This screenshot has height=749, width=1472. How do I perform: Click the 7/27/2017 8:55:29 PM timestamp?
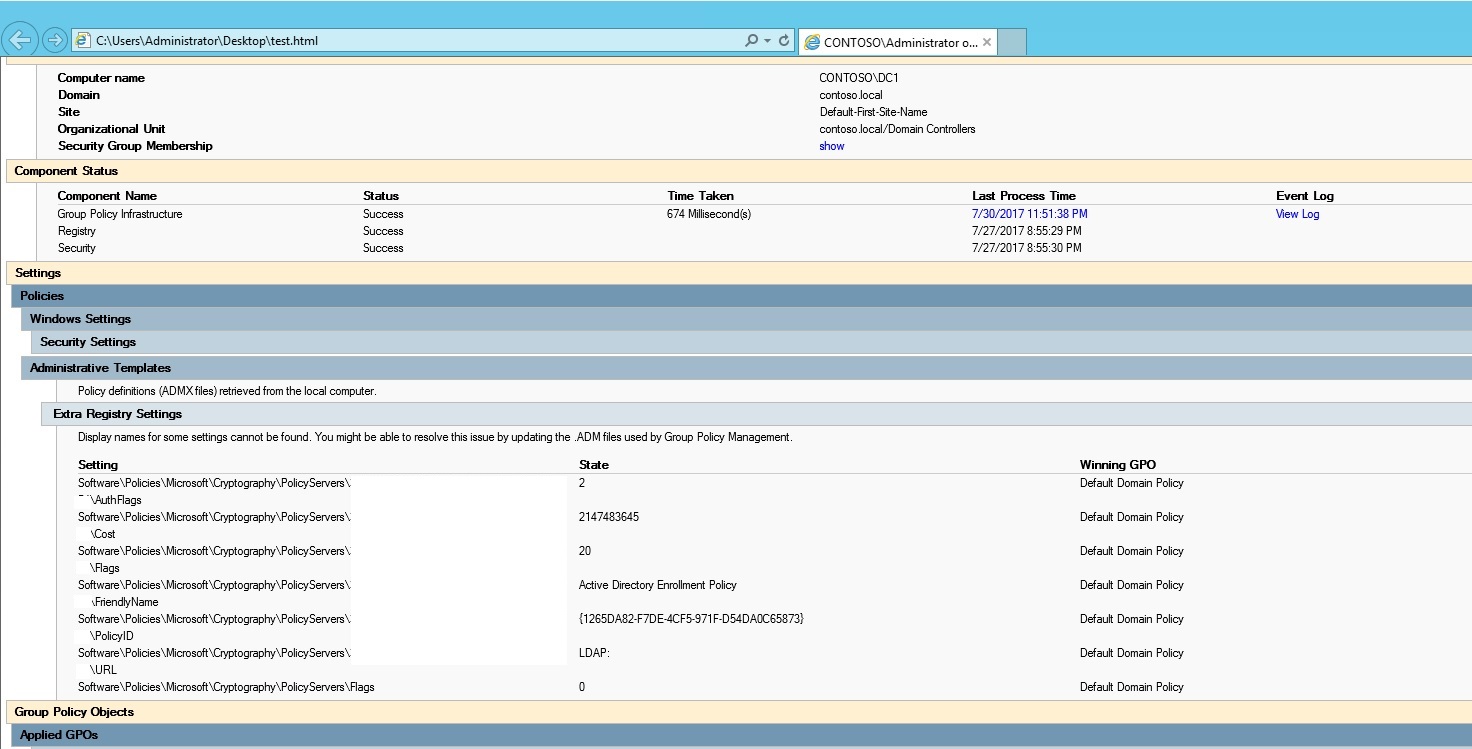pos(1027,231)
